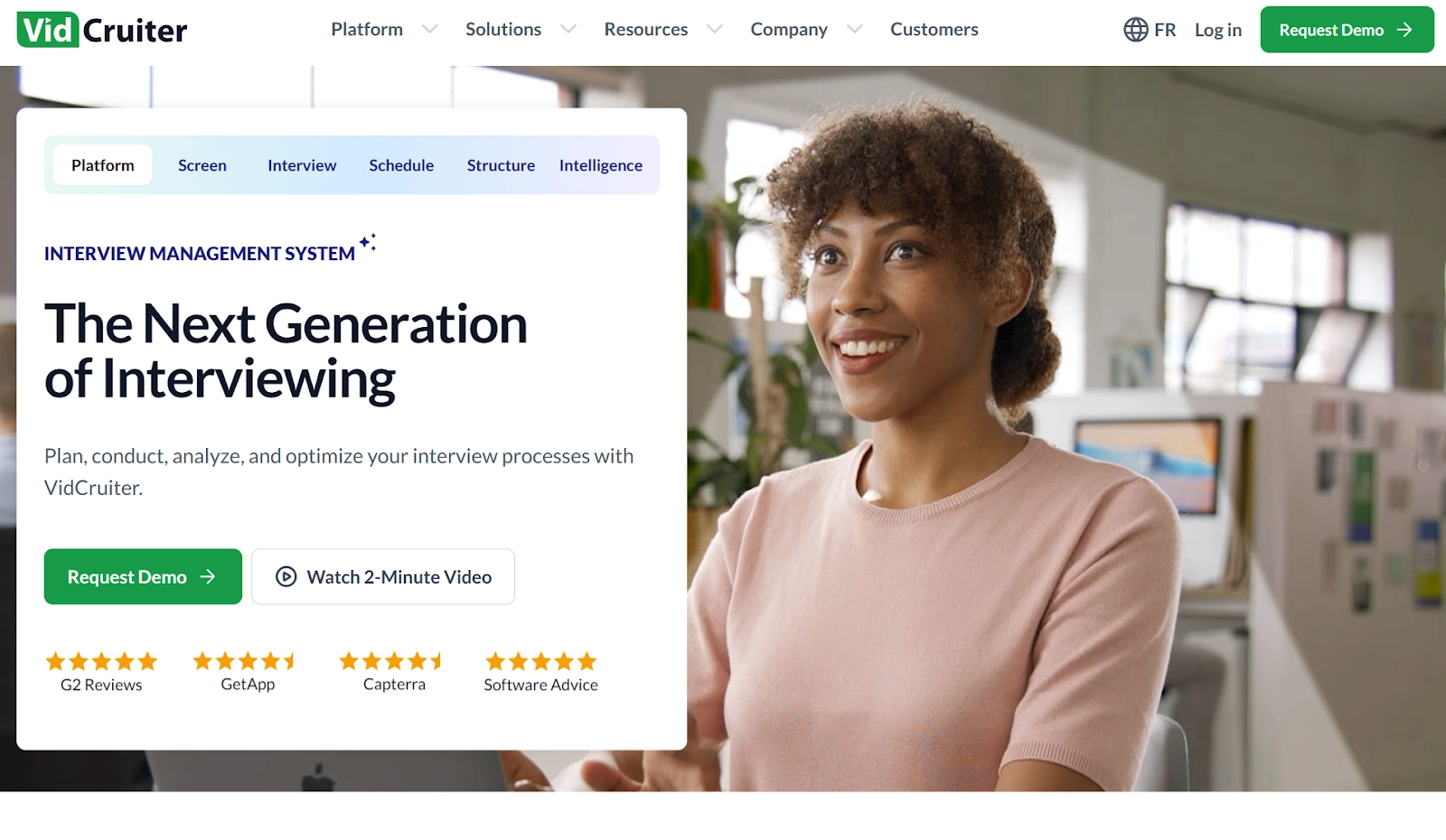Screen dimensions: 1446x840
Task: Switch to the Screen tab
Action: 202,165
